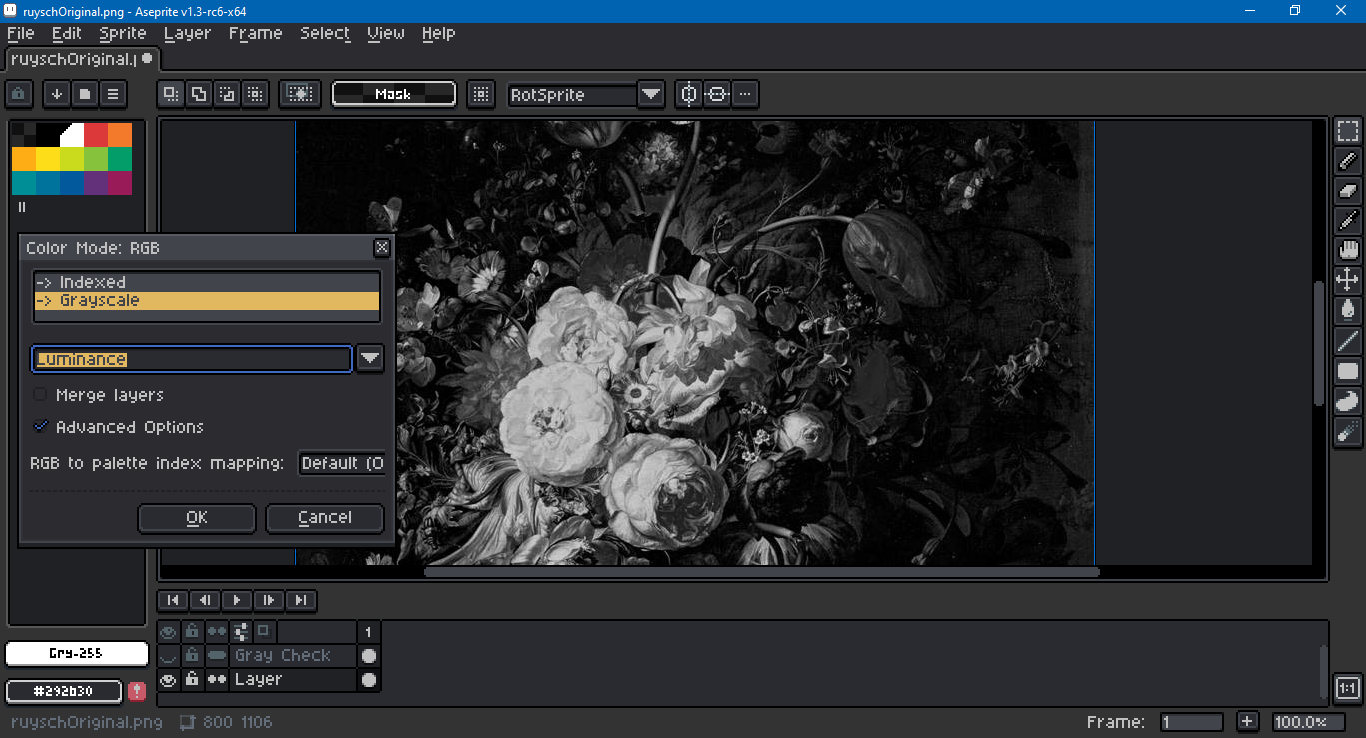Click the 100.0% zoom field
The height and width of the screenshot is (738, 1366).
tap(1308, 722)
